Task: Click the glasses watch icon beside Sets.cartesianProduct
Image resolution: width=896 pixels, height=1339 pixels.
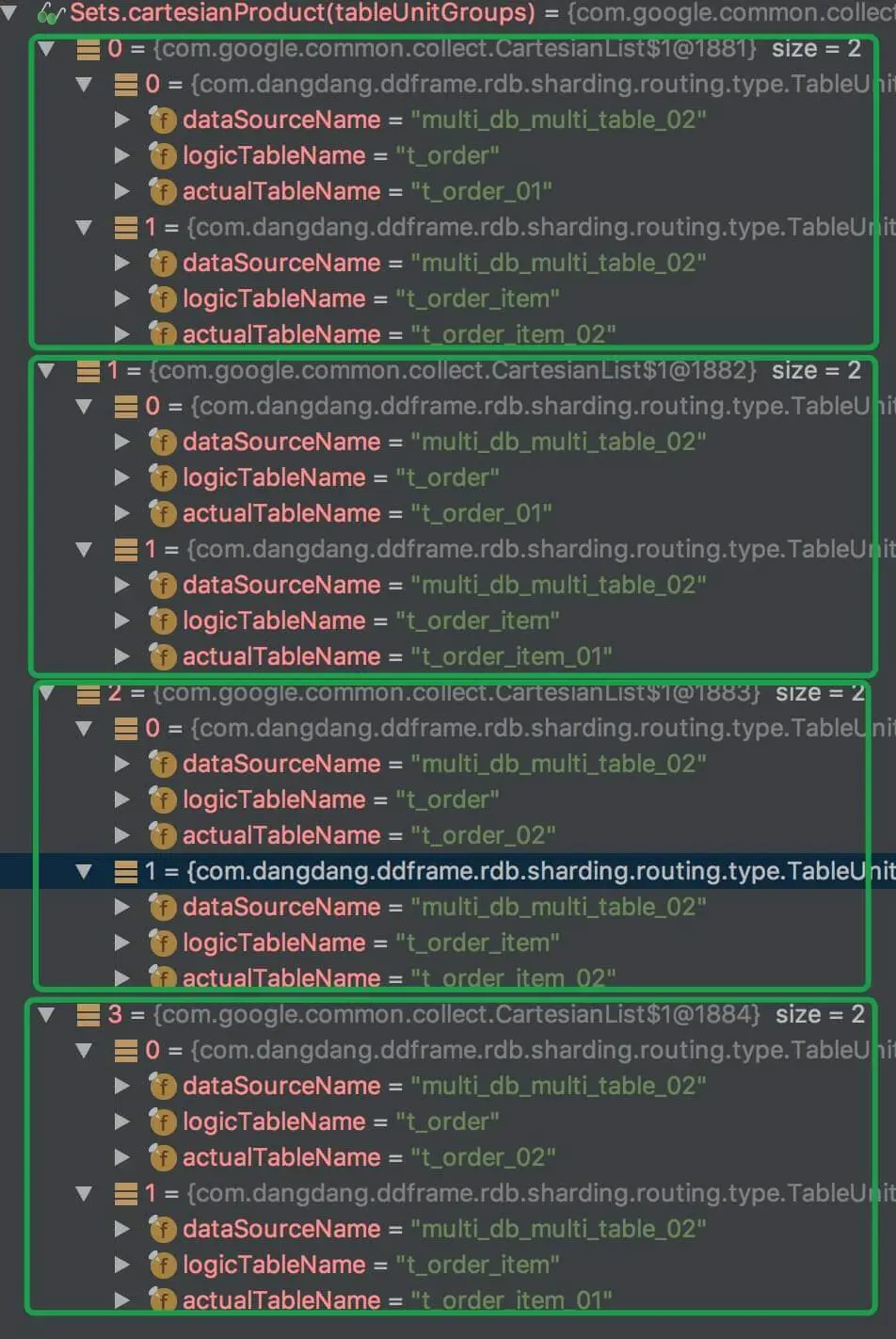Action: click(50, 13)
